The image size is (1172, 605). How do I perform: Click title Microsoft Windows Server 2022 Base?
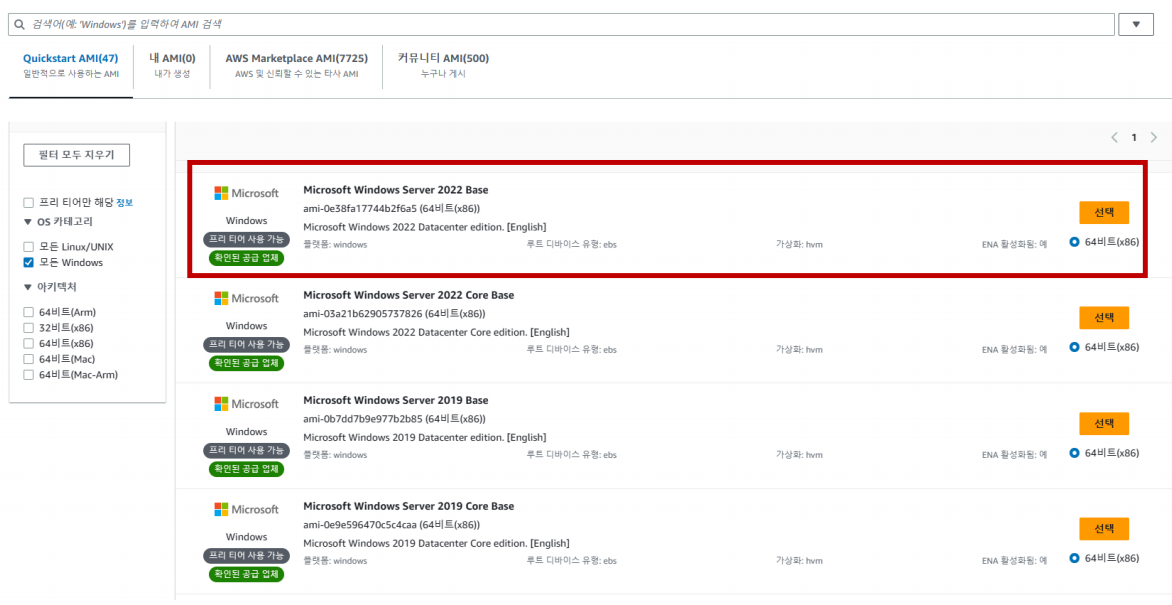click(395, 190)
